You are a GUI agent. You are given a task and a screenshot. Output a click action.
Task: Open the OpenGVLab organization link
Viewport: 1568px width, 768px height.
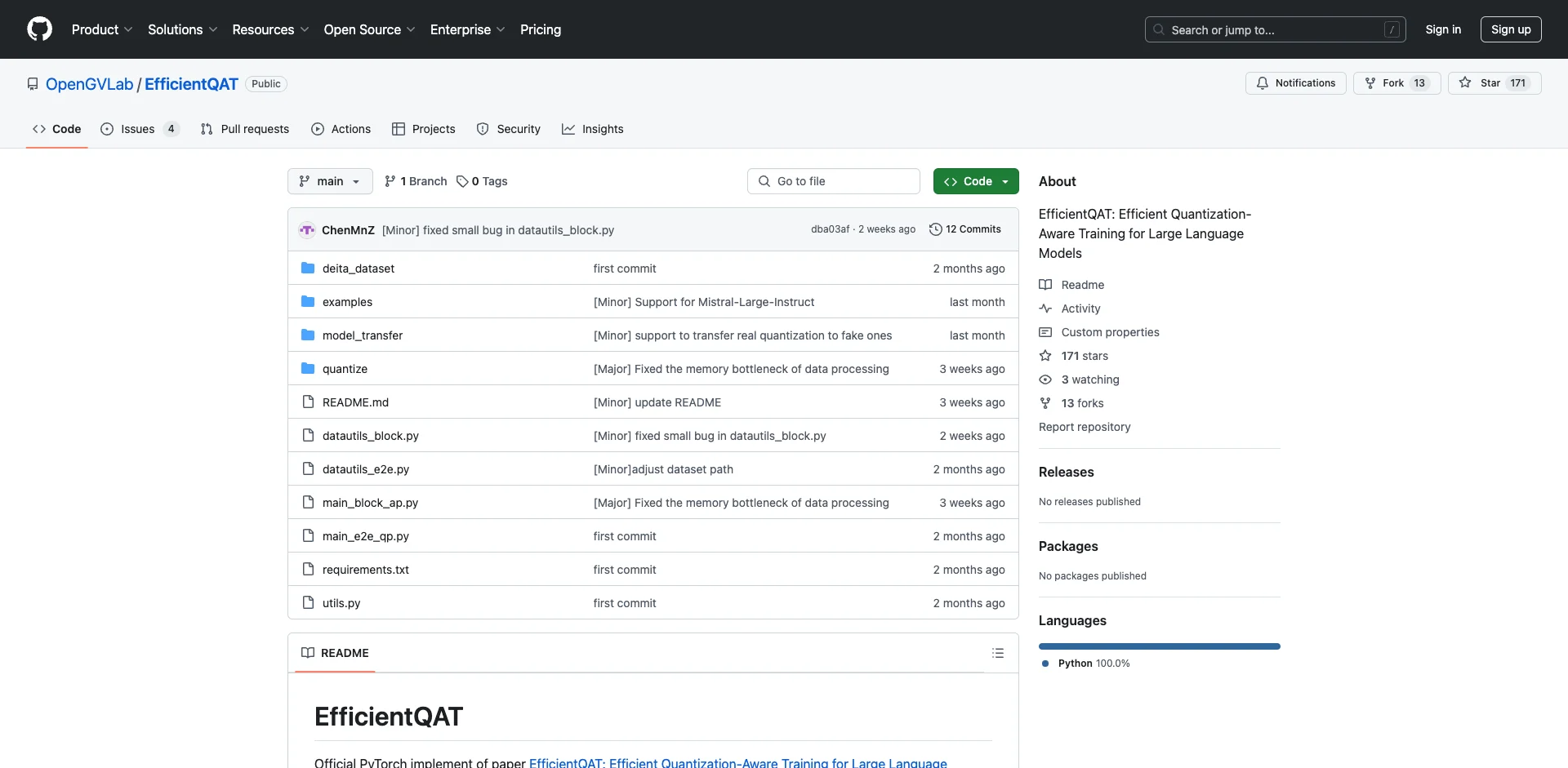pos(89,84)
